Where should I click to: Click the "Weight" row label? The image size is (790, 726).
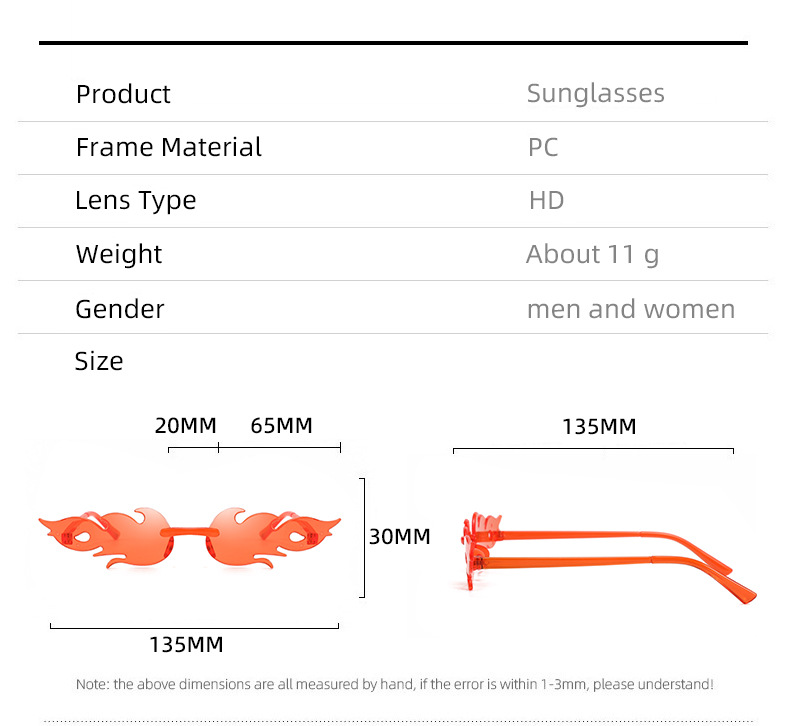[118, 255]
